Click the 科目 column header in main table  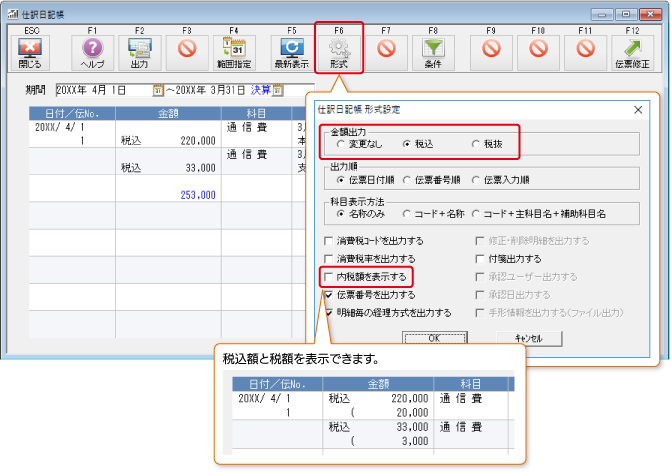[256, 113]
